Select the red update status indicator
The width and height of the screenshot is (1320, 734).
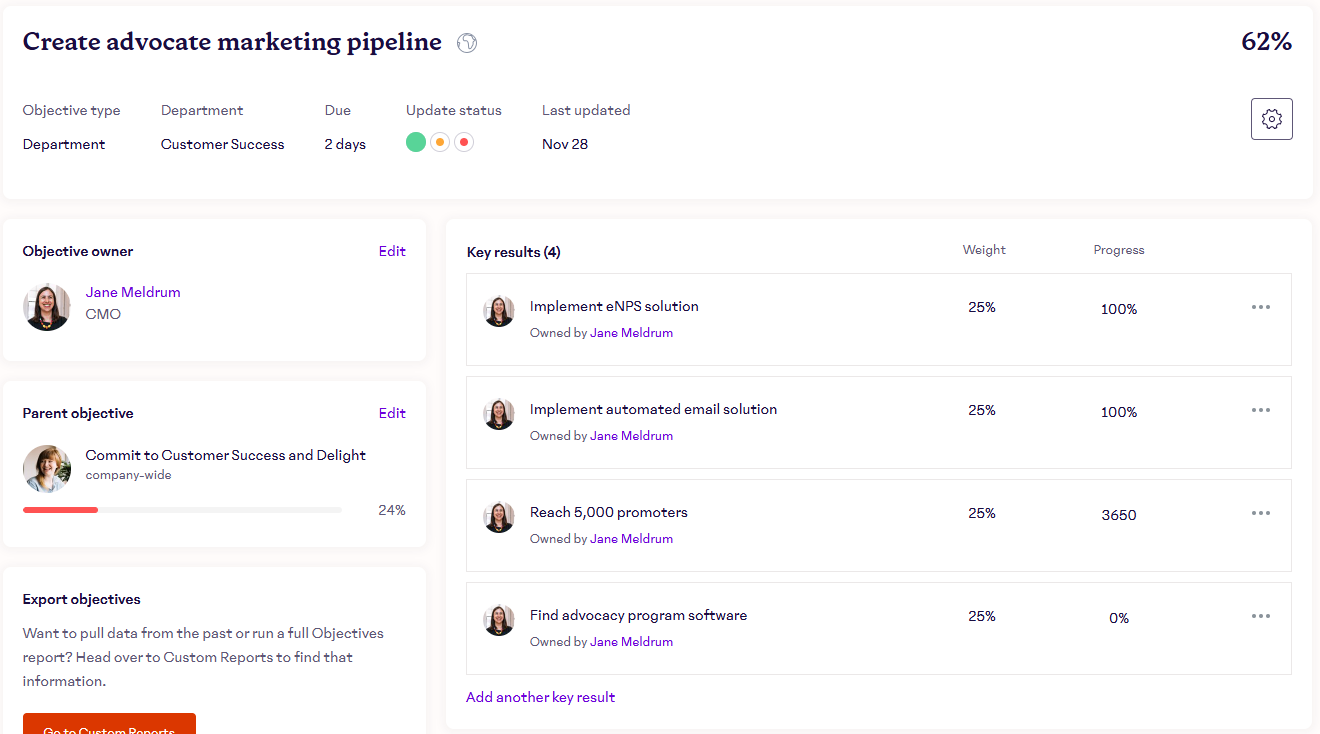pyautogui.click(x=463, y=142)
